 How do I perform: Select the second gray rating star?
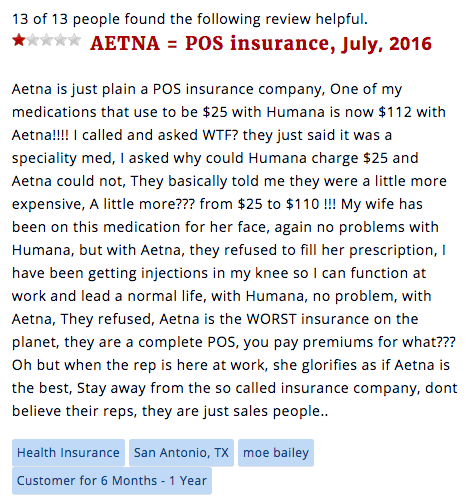(33, 40)
